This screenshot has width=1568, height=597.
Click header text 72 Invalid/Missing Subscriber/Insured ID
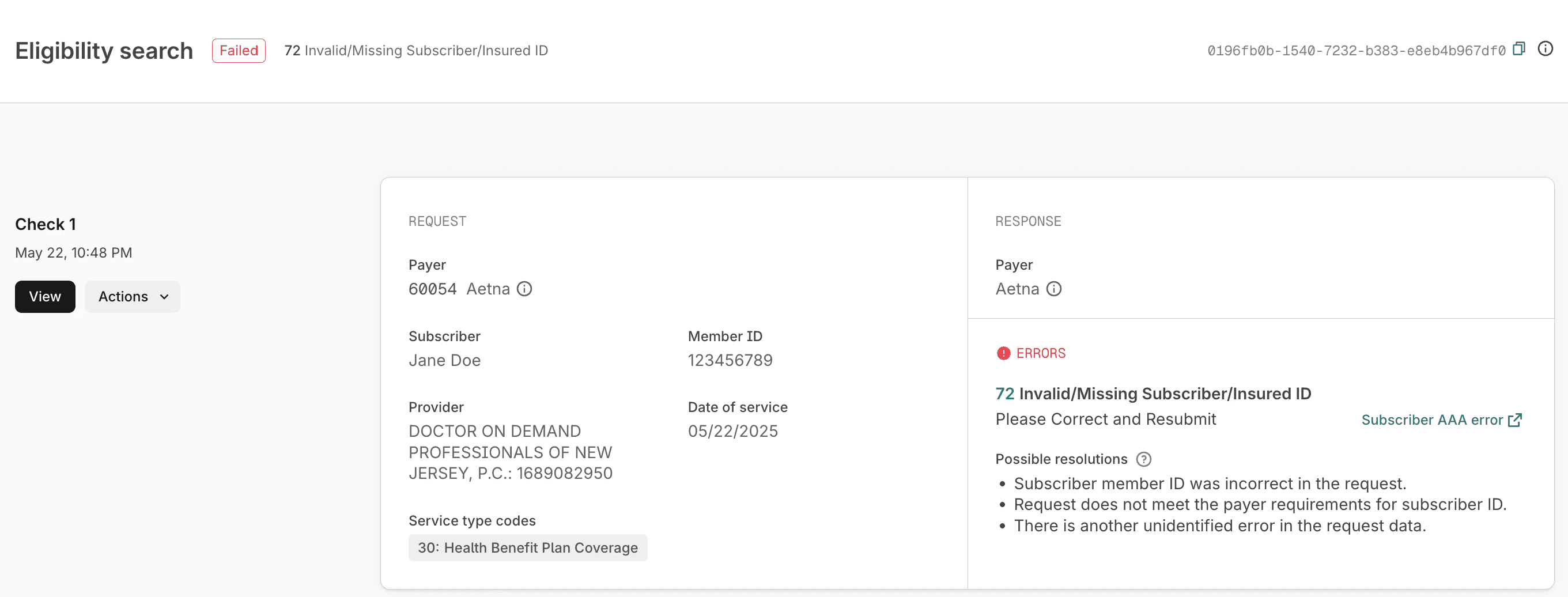pos(417,51)
